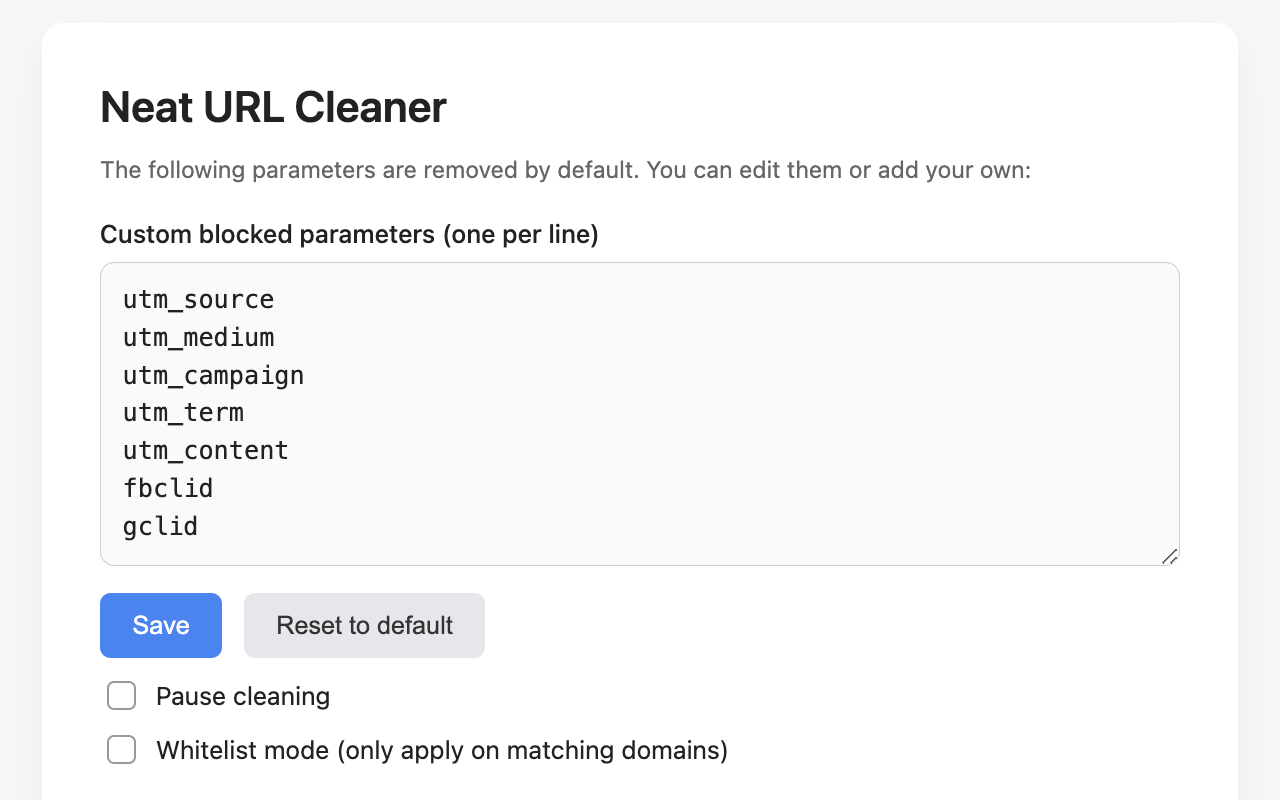The width and height of the screenshot is (1280, 800).
Task: Click the end of the gclid text
Action: (x=198, y=526)
